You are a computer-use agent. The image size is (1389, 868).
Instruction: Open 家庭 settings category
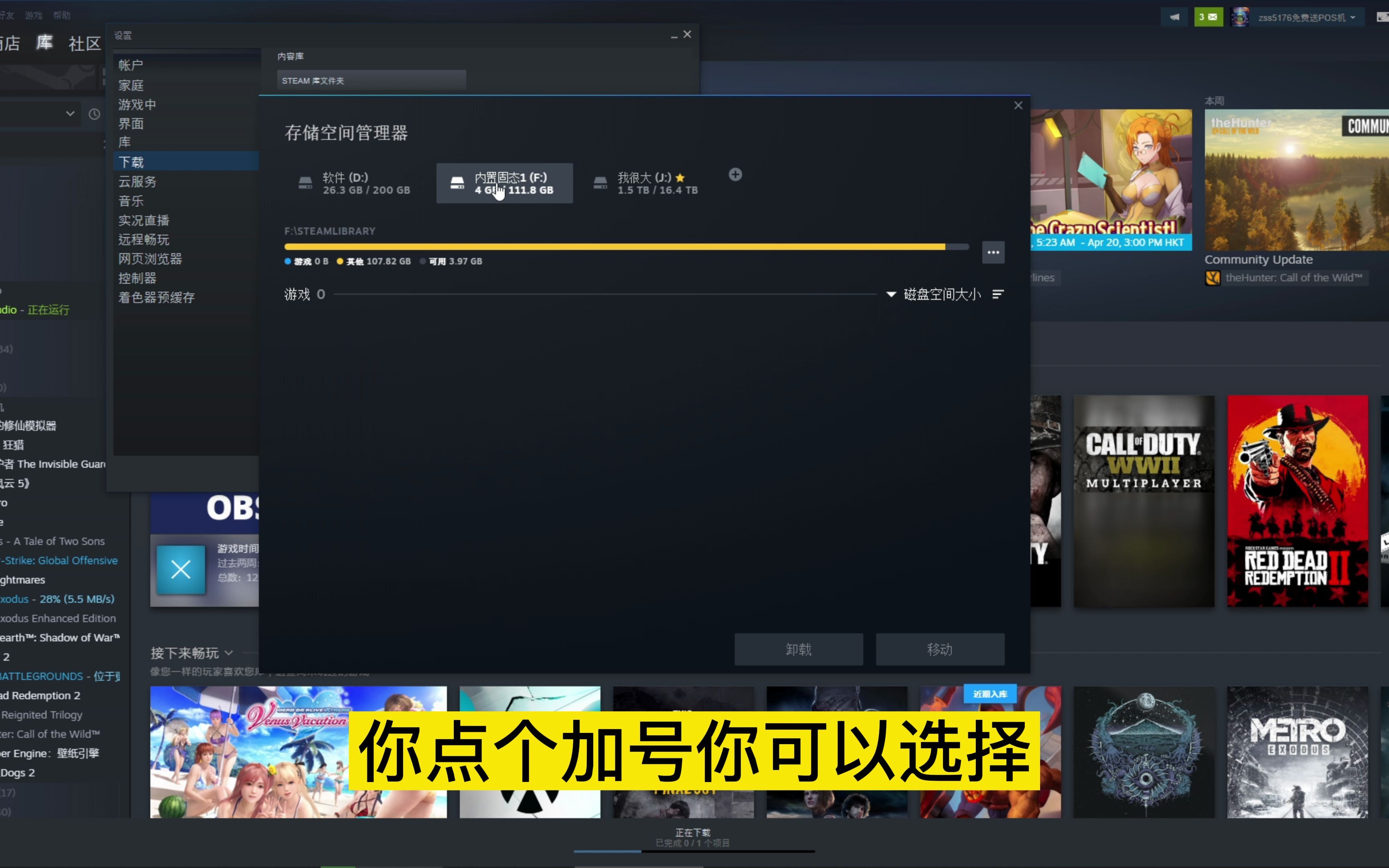[x=186, y=86]
